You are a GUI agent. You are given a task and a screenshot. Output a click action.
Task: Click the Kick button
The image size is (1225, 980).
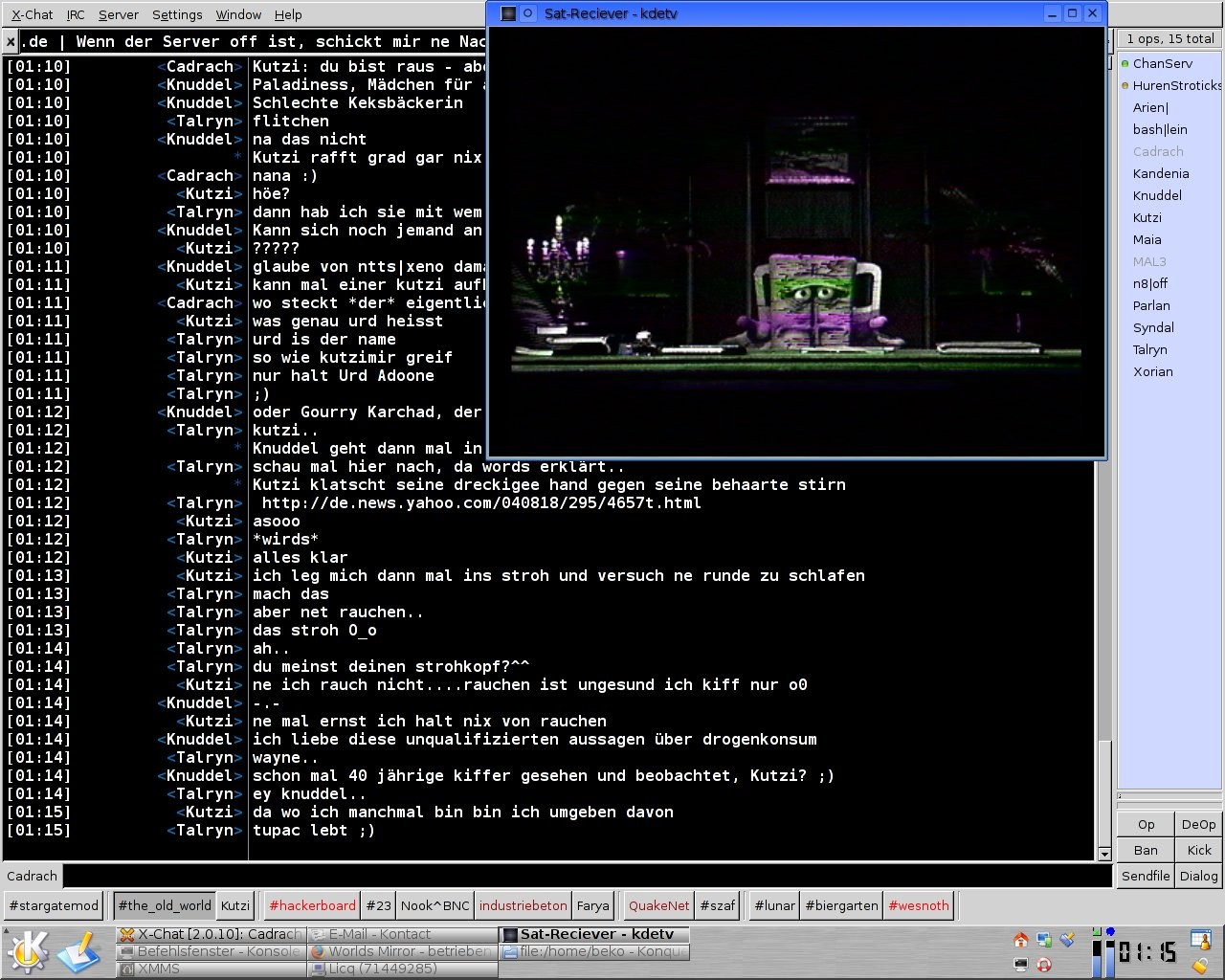(x=1198, y=850)
